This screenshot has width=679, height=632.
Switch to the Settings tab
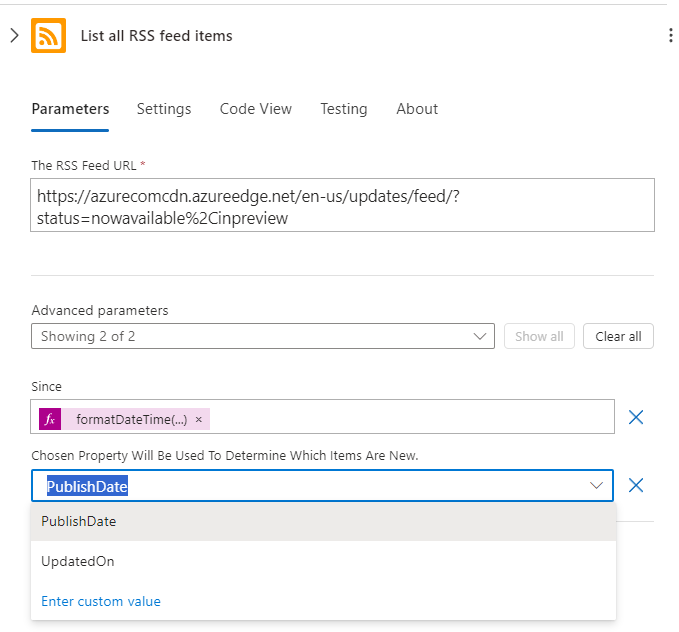coord(164,109)
